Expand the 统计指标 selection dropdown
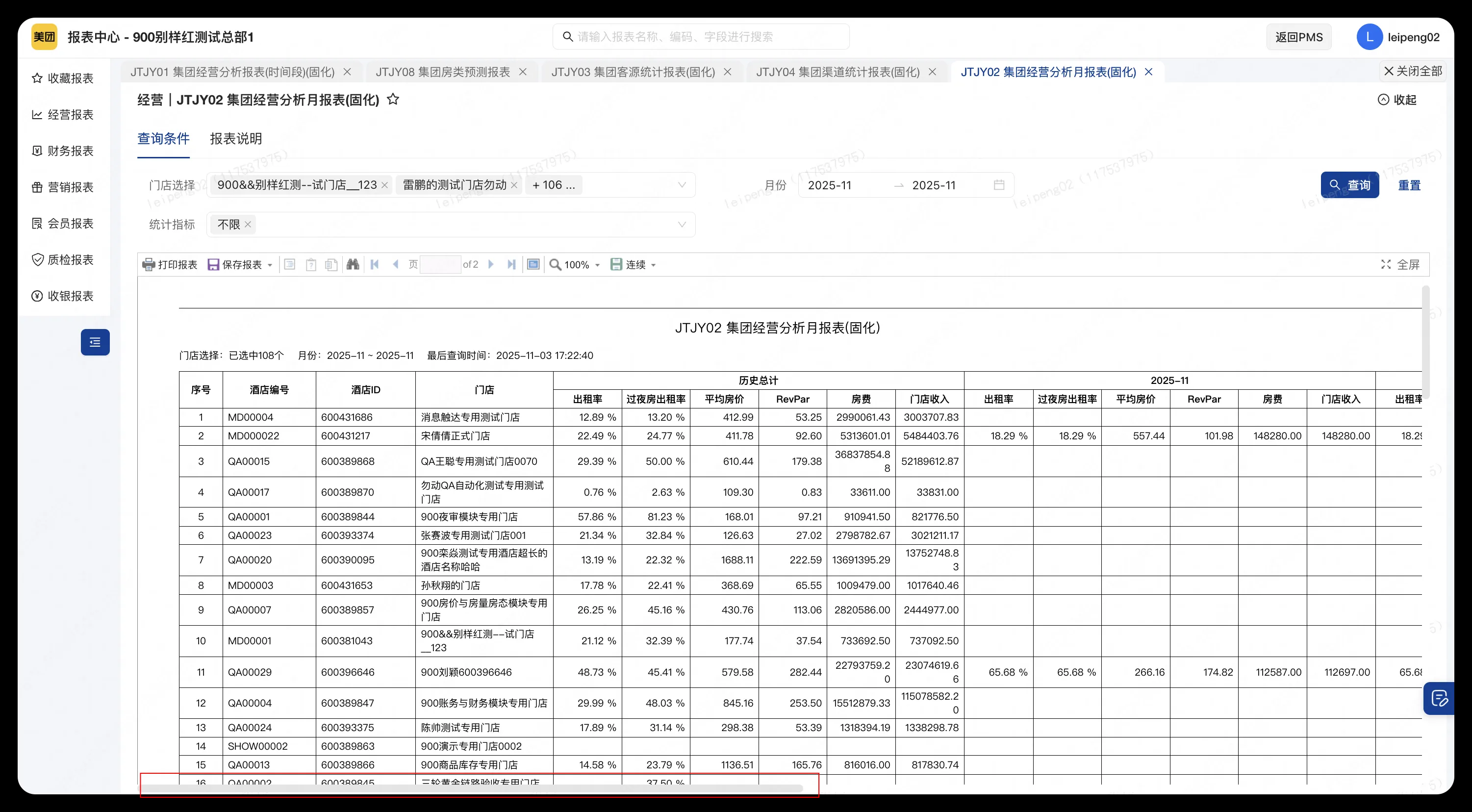This screenshot has width=1472, height=812. pos(682,224)
